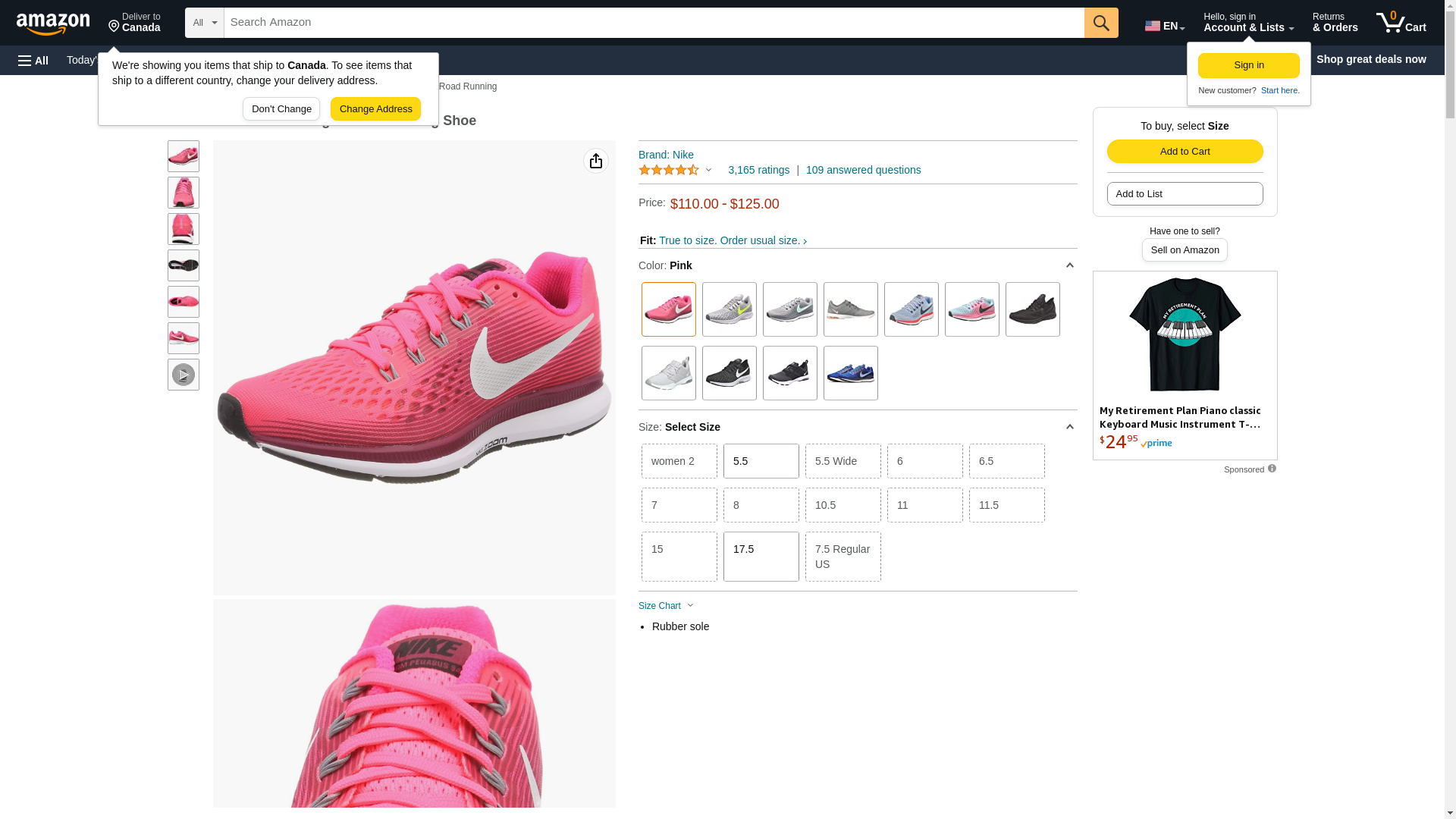Click the star rating icons

tap(669, 170)
